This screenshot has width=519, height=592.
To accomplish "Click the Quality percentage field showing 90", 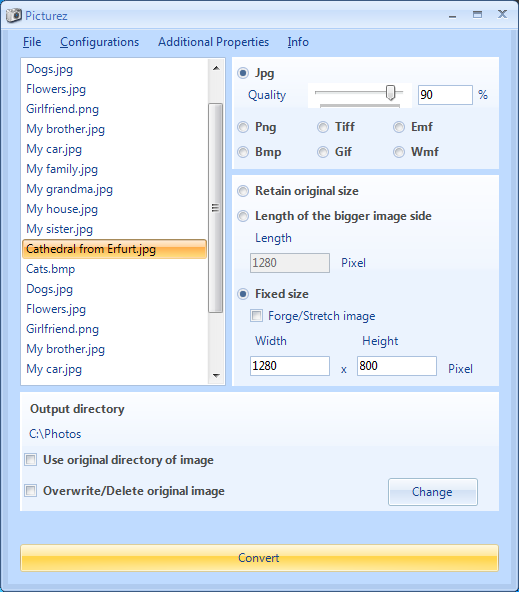I will coord(445,95).
